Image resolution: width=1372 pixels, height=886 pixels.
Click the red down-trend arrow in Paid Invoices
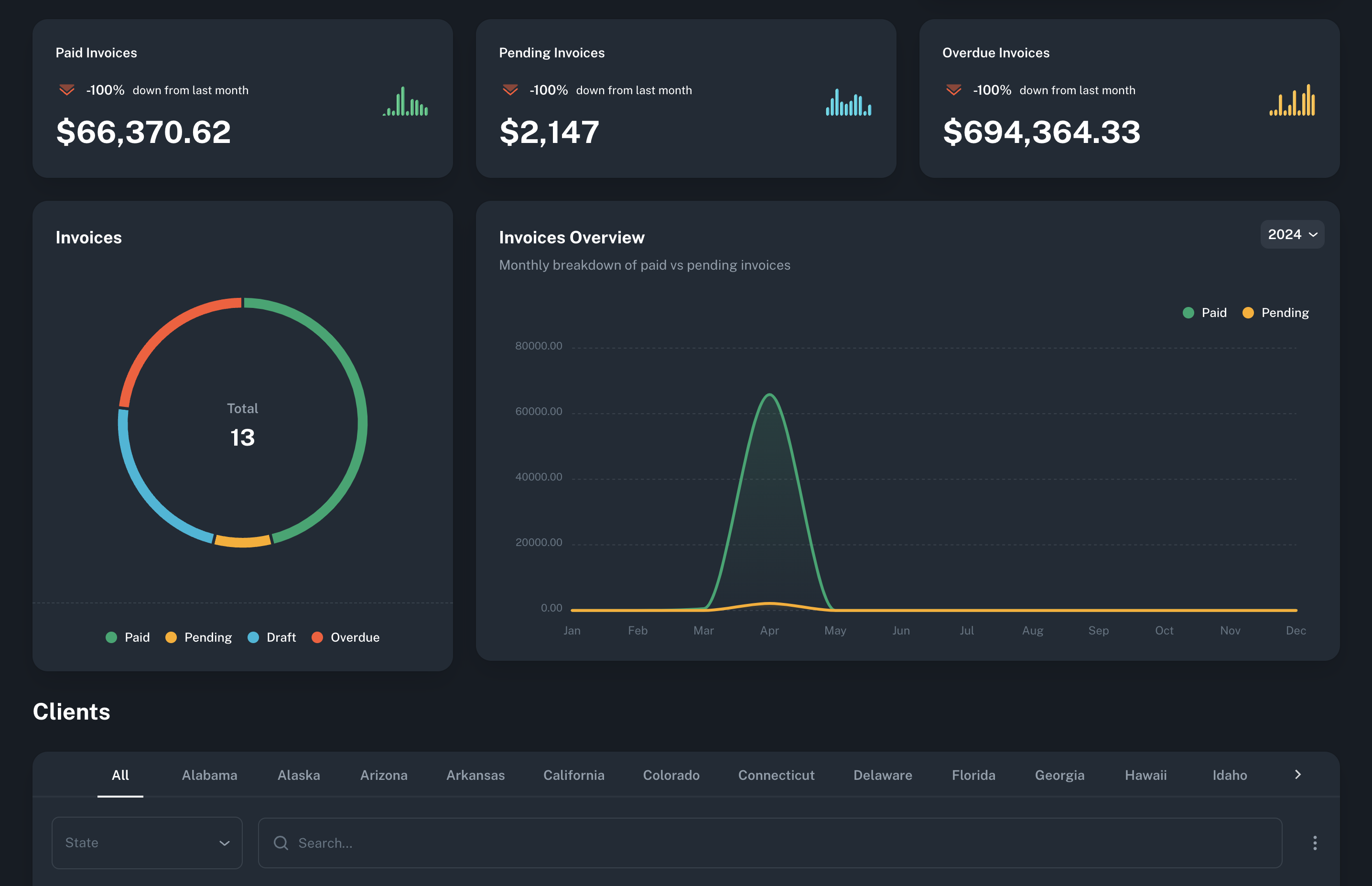tap(67, 90)
